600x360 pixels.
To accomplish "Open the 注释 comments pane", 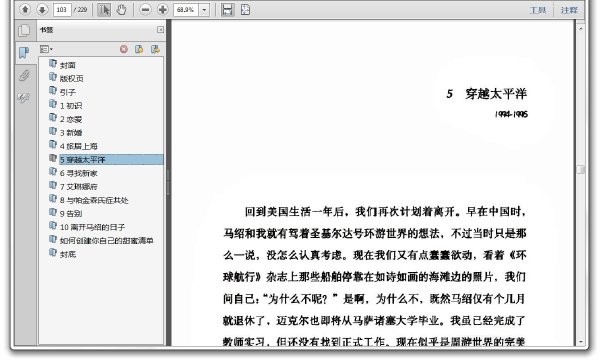I will click(569, 10).
